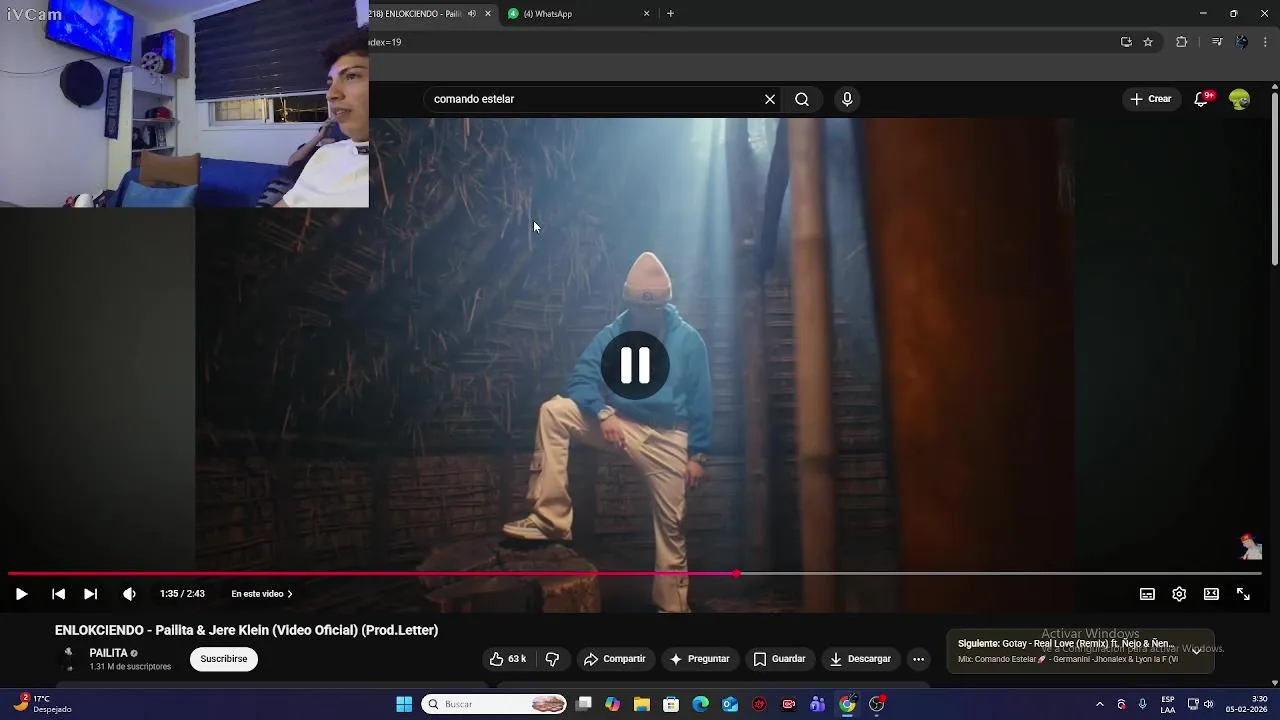Screen dimensions: 1280x720
Task: Open more actions three-dot menu
Action: tap(919, 659)
